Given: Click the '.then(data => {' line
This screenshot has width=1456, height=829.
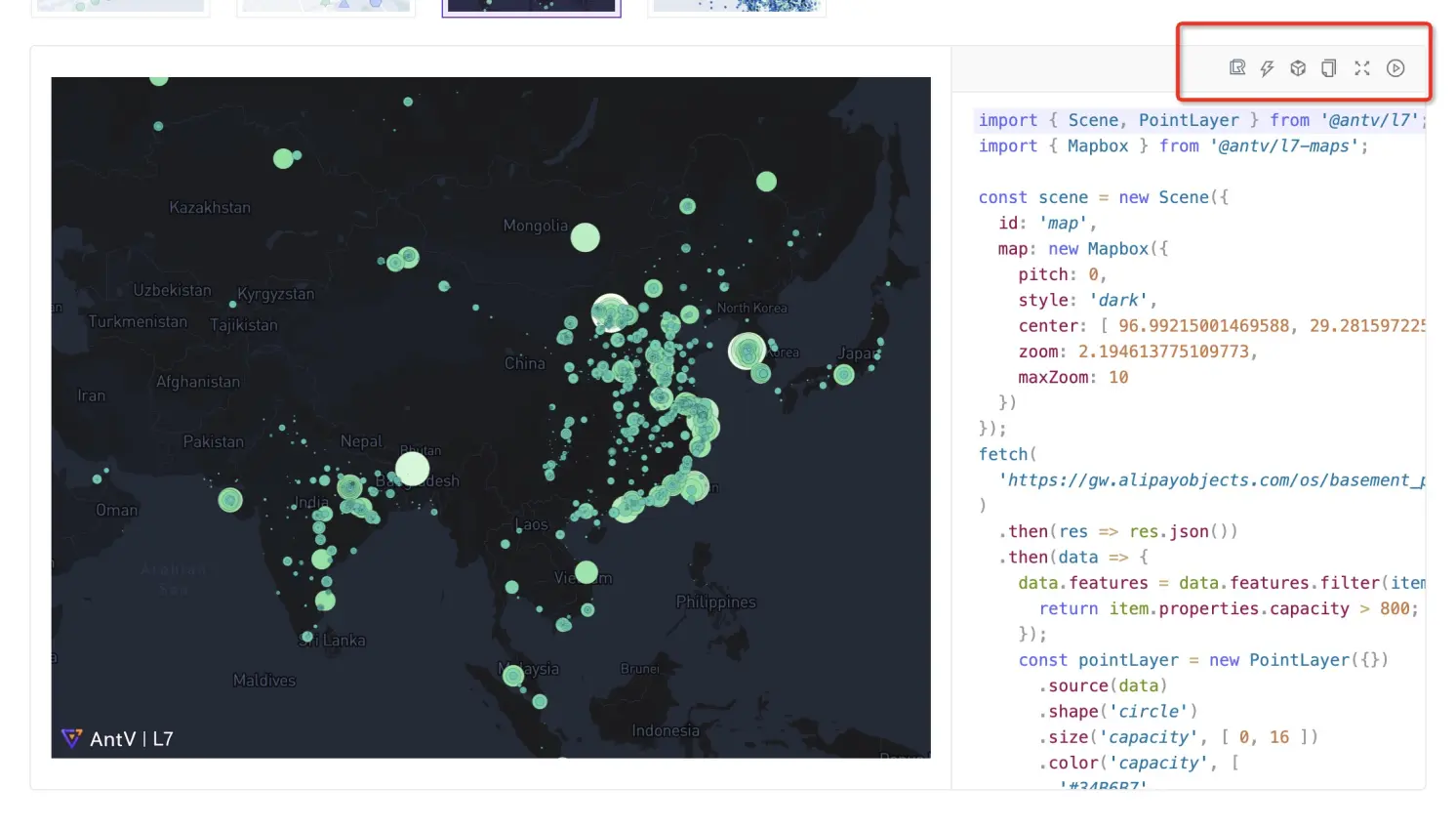Looking at the screenshot, I should click(x=1073, y=557).
